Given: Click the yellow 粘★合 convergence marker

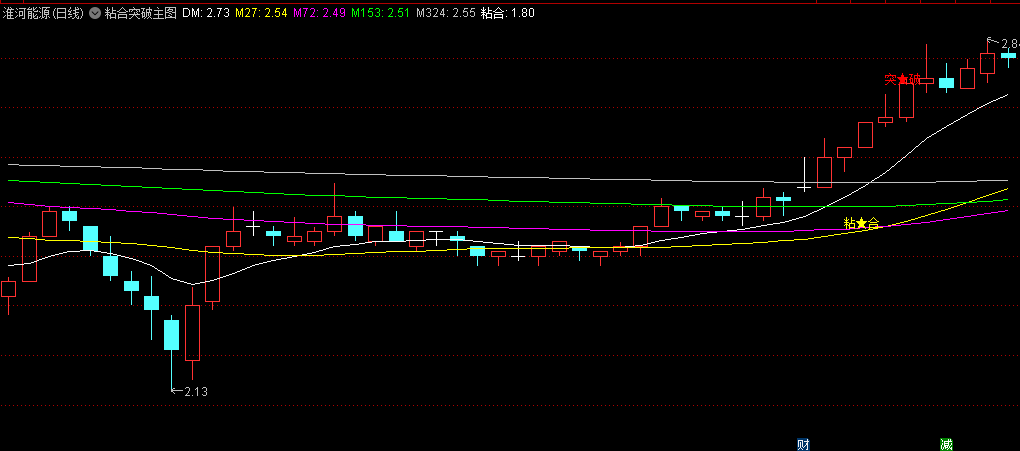Looking at the screenshot, I should point(861,224).
